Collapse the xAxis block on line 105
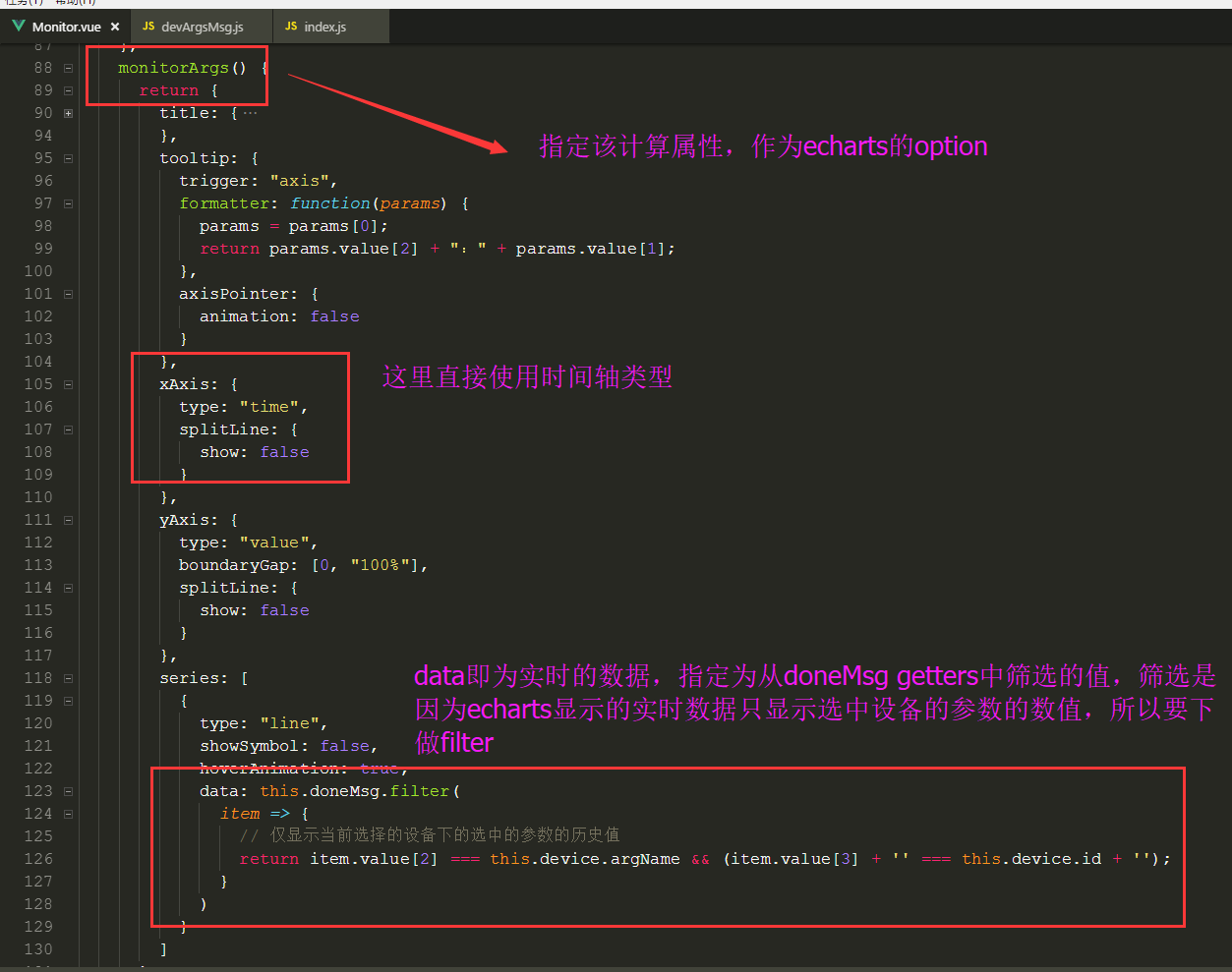Viewport: 1232px width, 972px height. click(68, 384)
